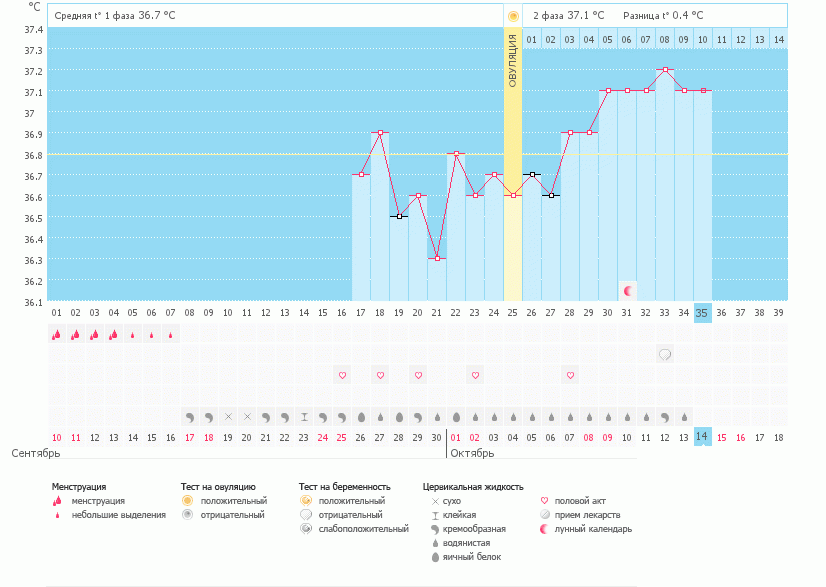The image size is (826, 587).
Task: Select the highlighted date 14 in October
Action: pos(702,437)
